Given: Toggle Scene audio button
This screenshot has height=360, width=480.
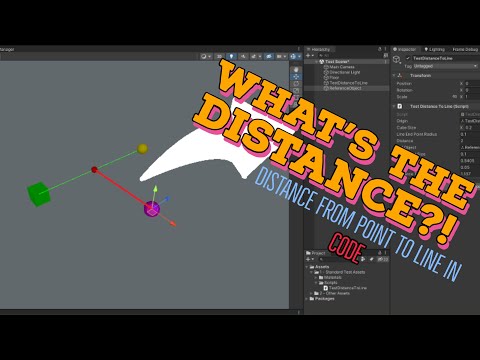Looking at the screenshot, I should pyautogui.click(x=243, y=56).
